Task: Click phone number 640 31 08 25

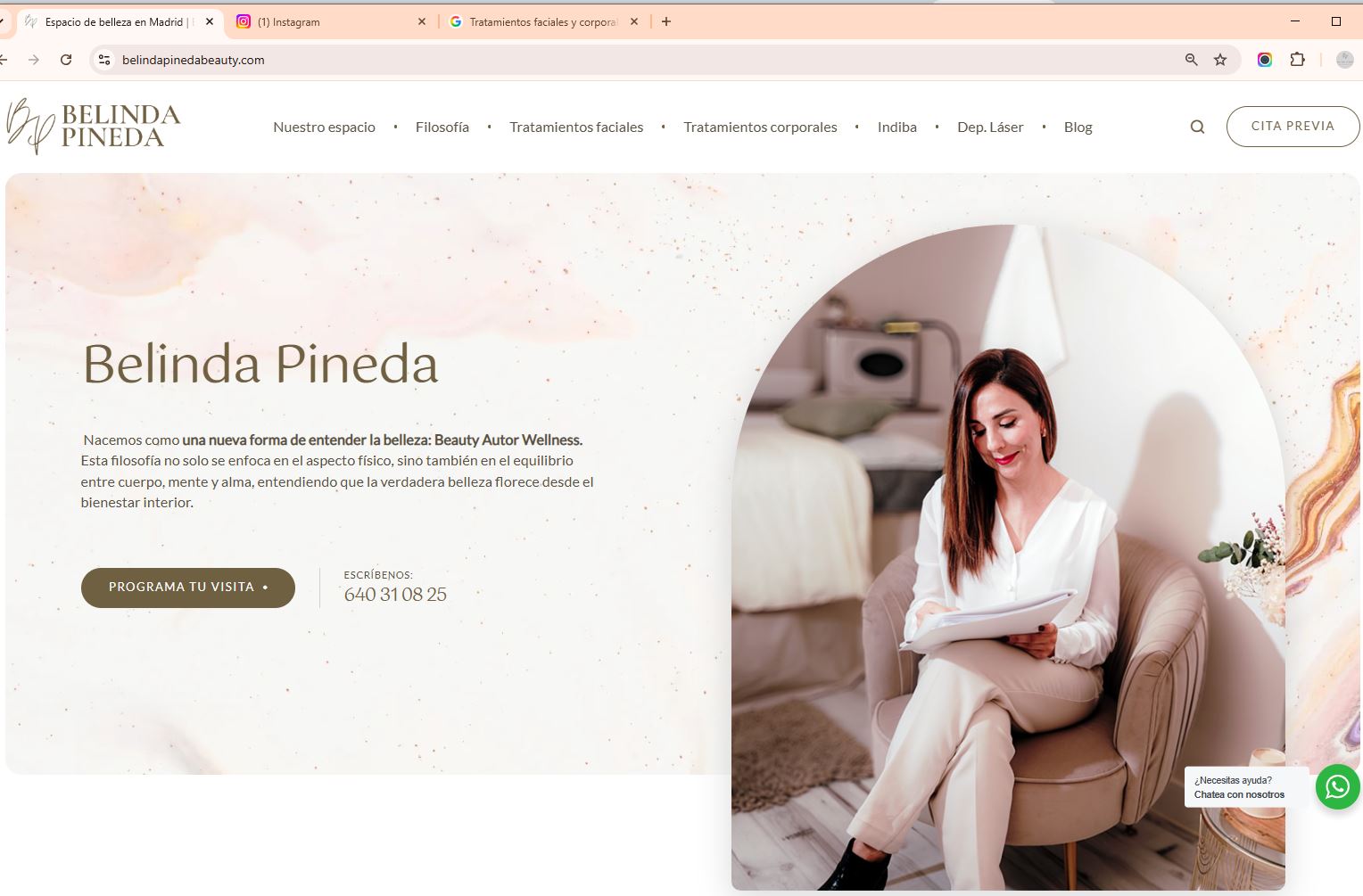Action: tap(395, 595)
